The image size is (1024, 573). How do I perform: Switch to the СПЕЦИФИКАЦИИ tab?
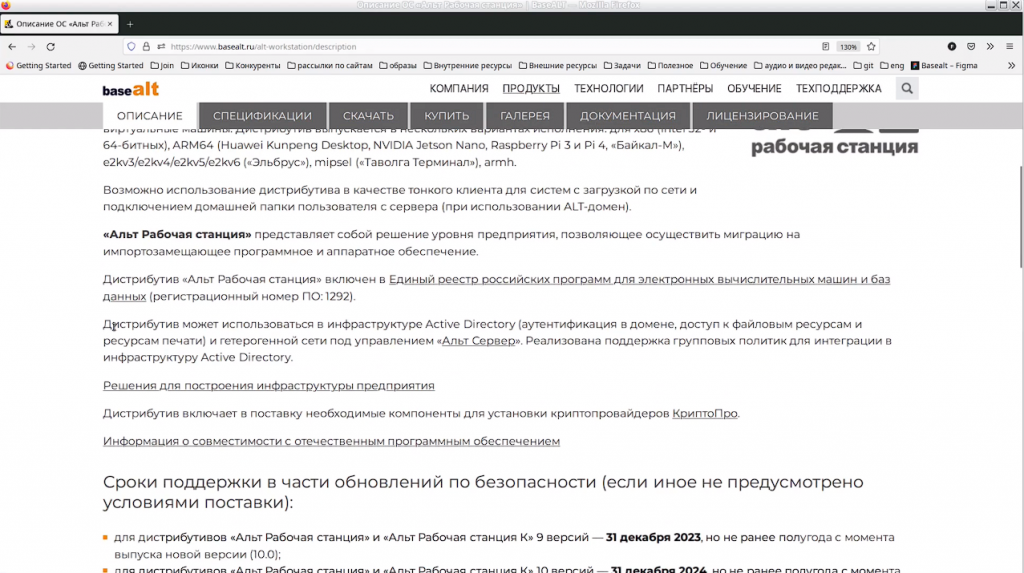click(x=262, y=116)
